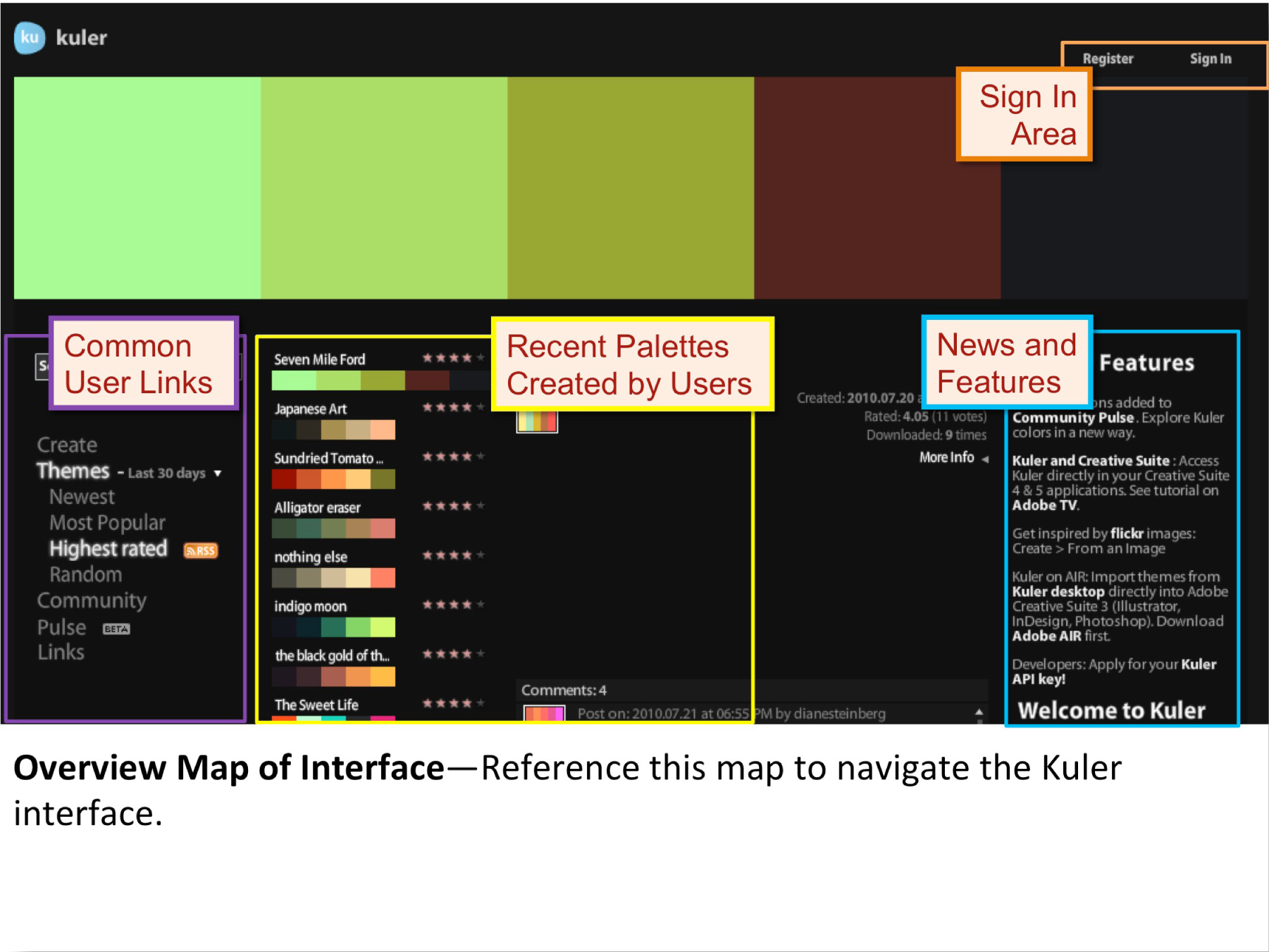The image size is (1269, 952).
Task: Open the Adobe TV link
Action: click(x=1044, y=505)
